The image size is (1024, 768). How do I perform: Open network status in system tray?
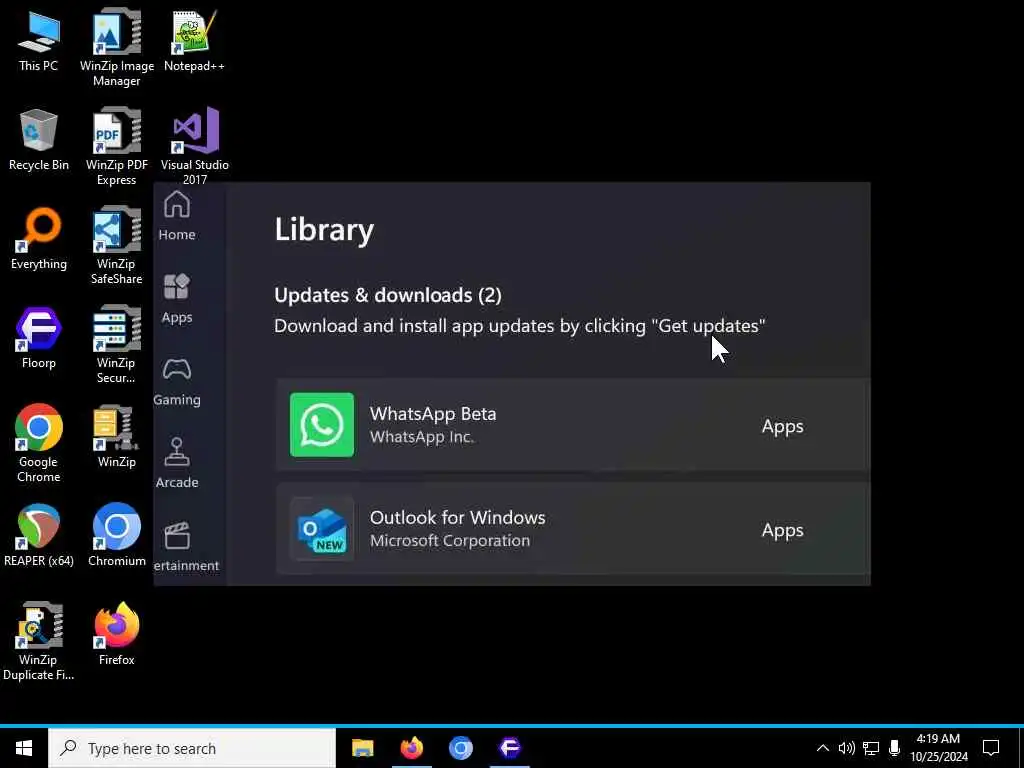(x=871, y=748)
